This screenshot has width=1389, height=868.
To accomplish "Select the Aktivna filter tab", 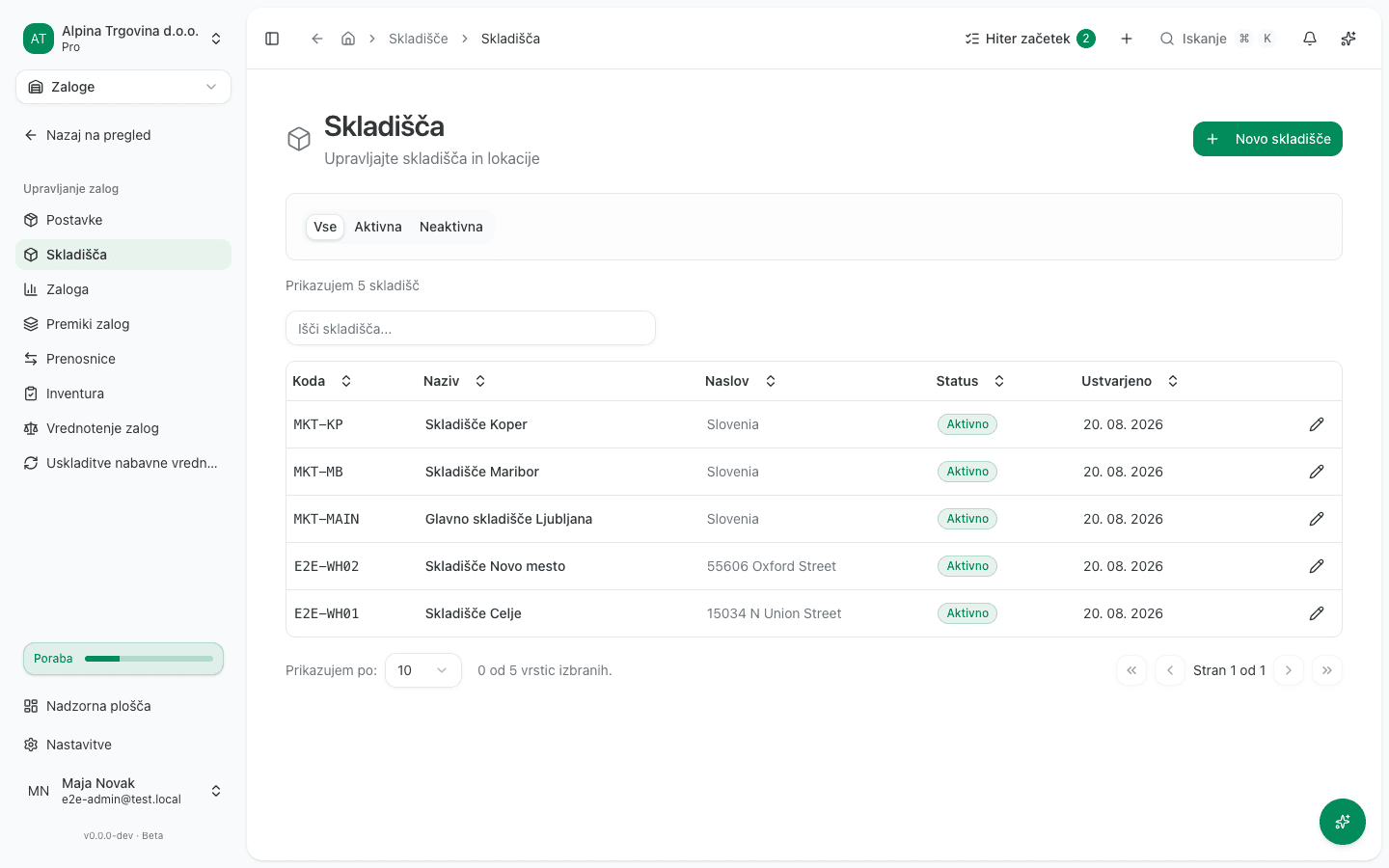I will 378,227.
